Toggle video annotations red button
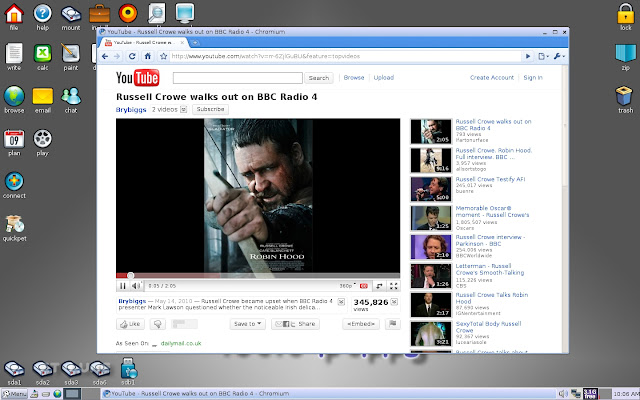 tap(364, 286)
